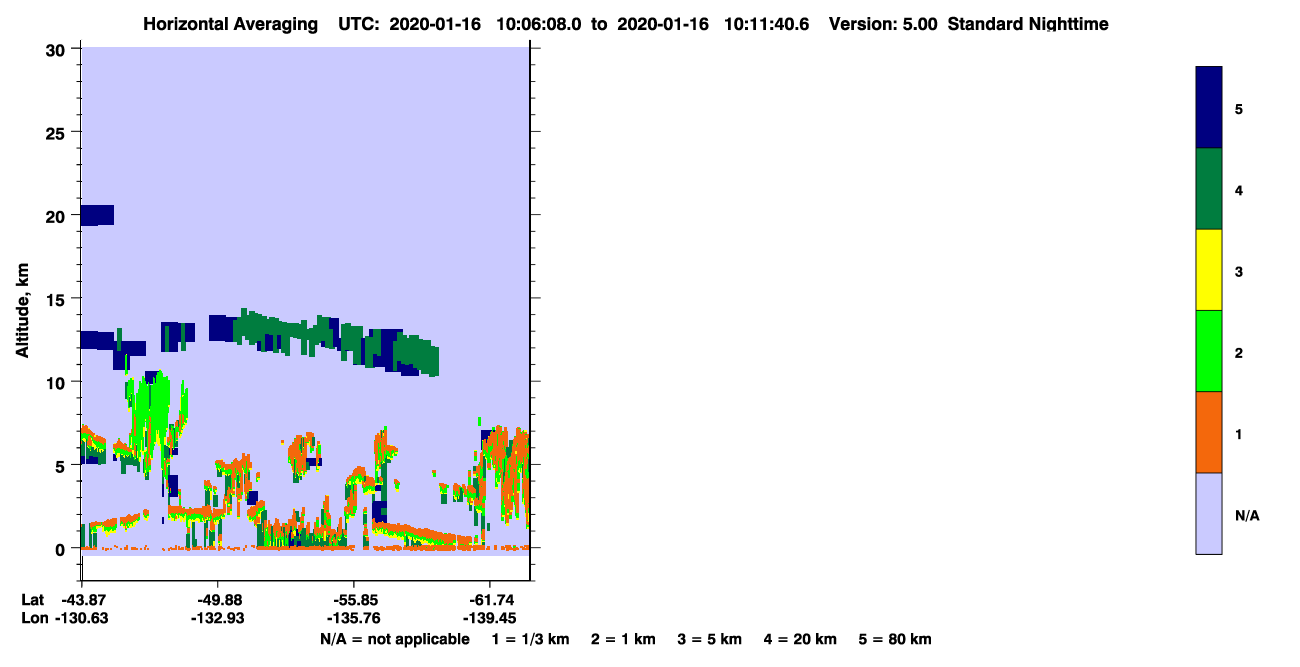Click the lavender N/A colorbar segment

point(1209,513)
